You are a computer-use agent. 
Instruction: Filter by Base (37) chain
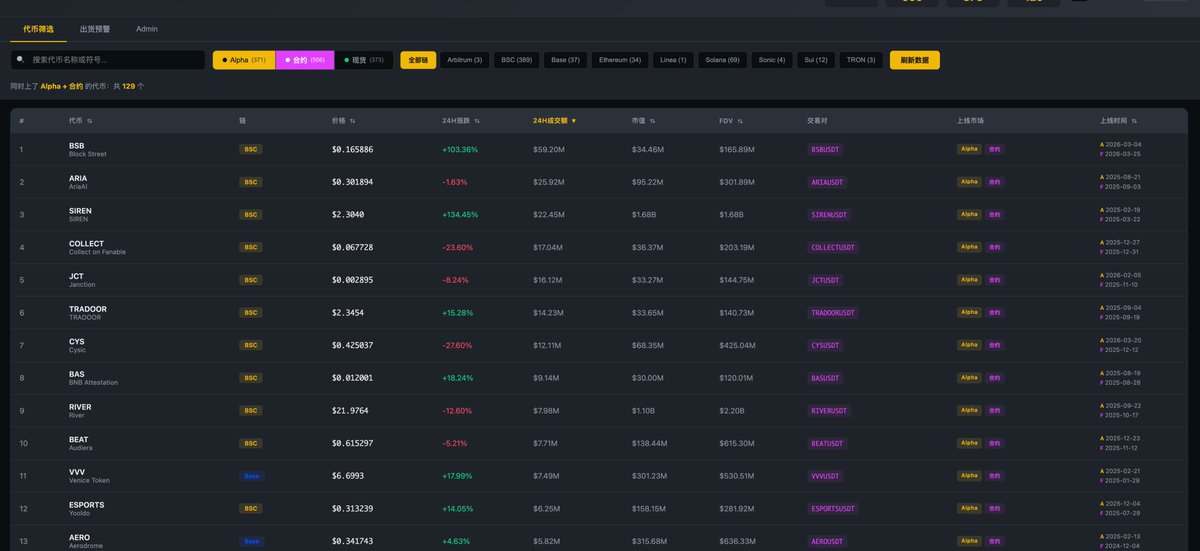point(566,60)
